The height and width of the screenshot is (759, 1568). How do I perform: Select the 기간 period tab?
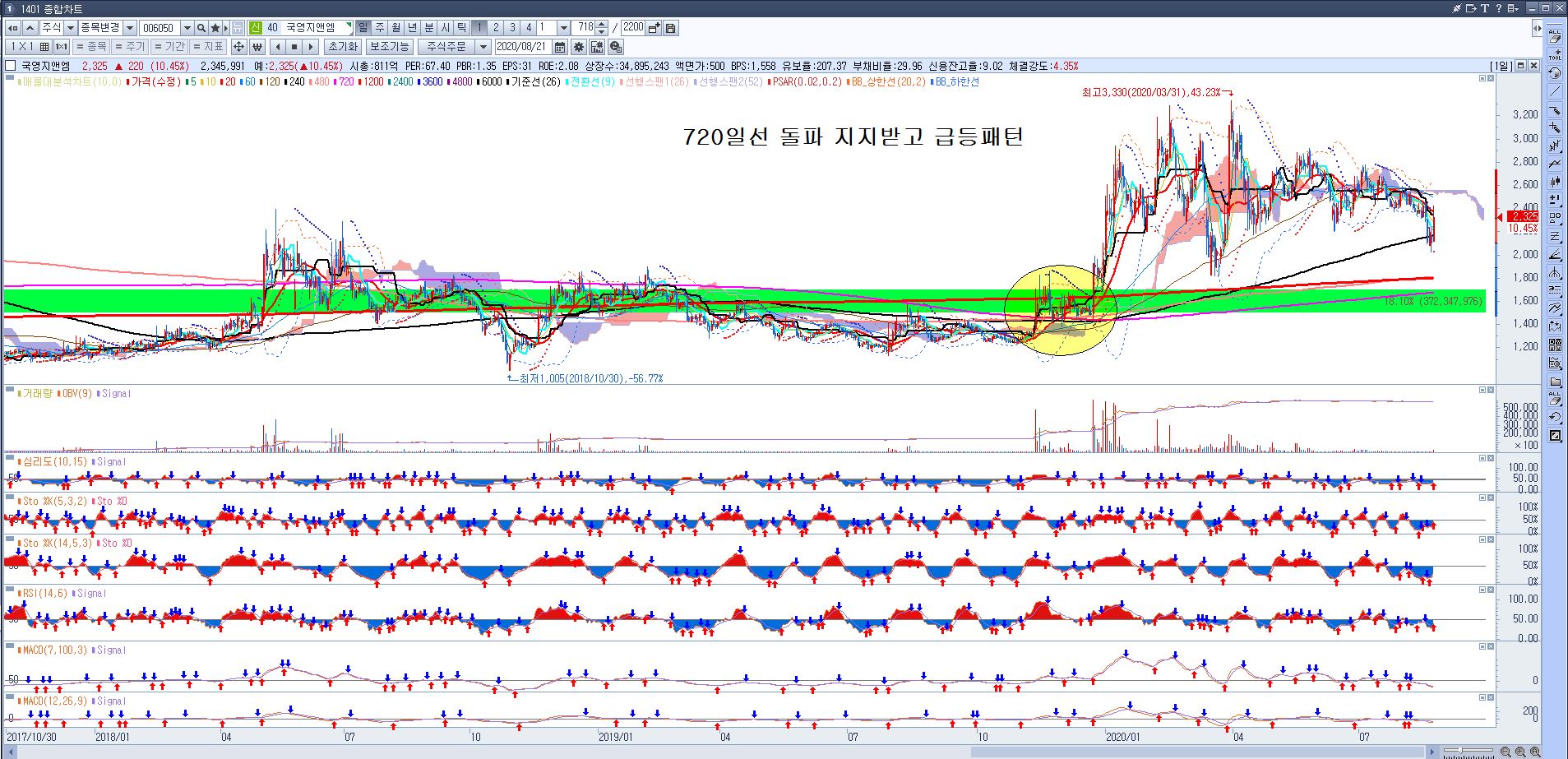[x=170, y=47]
